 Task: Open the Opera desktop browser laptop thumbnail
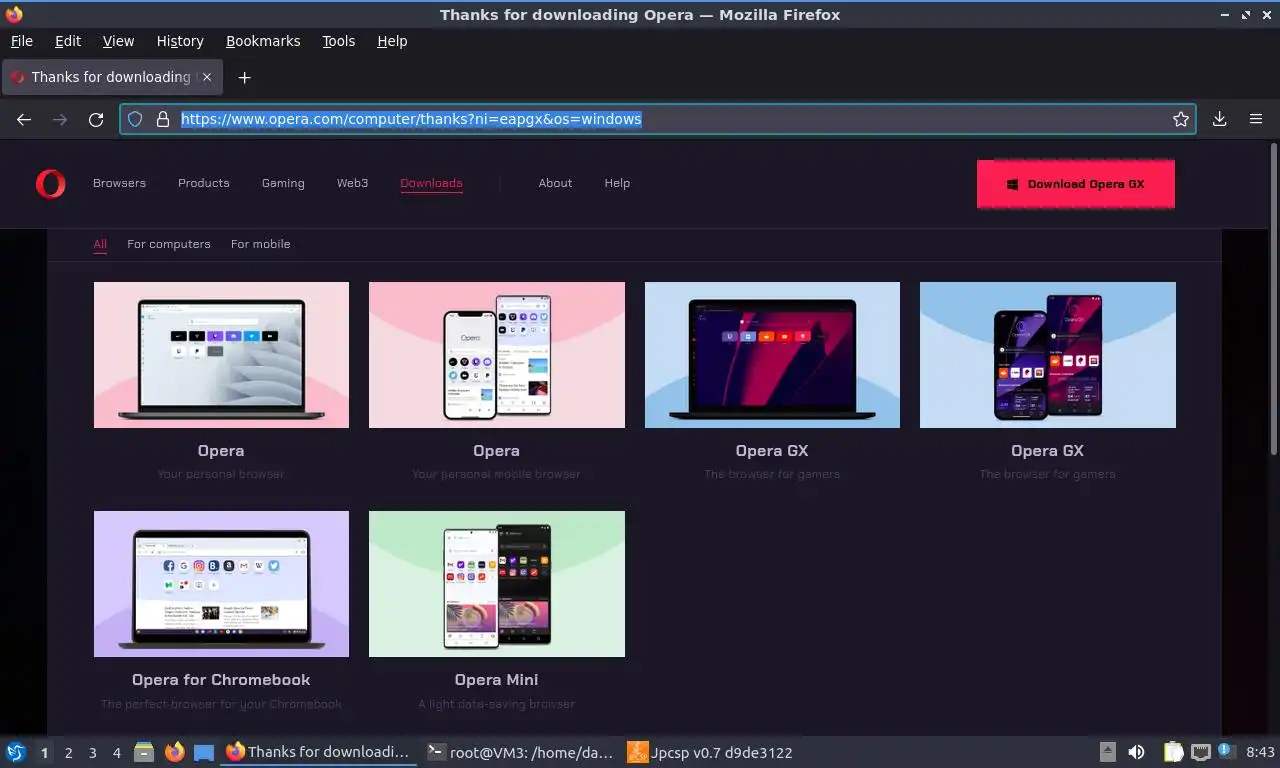tap(221, 355)
